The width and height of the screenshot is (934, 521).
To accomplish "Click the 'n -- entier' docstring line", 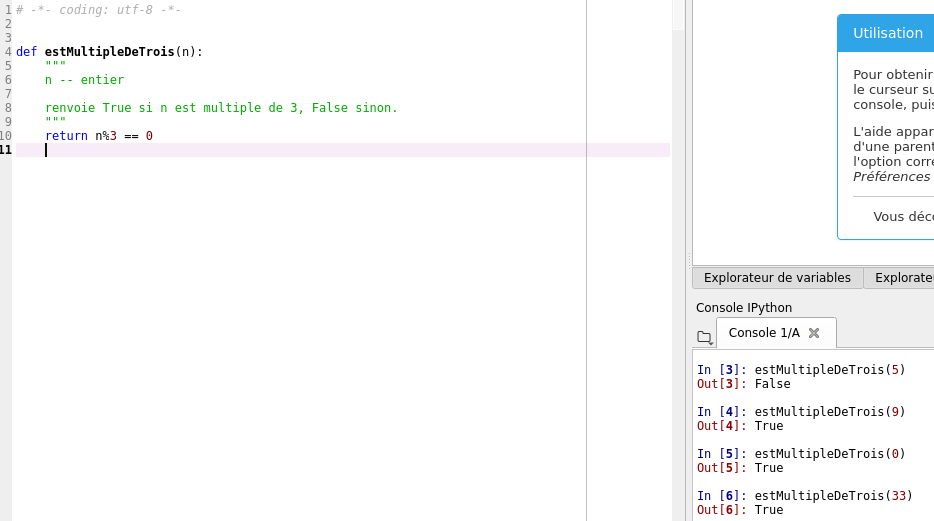I will pos(84,80).
